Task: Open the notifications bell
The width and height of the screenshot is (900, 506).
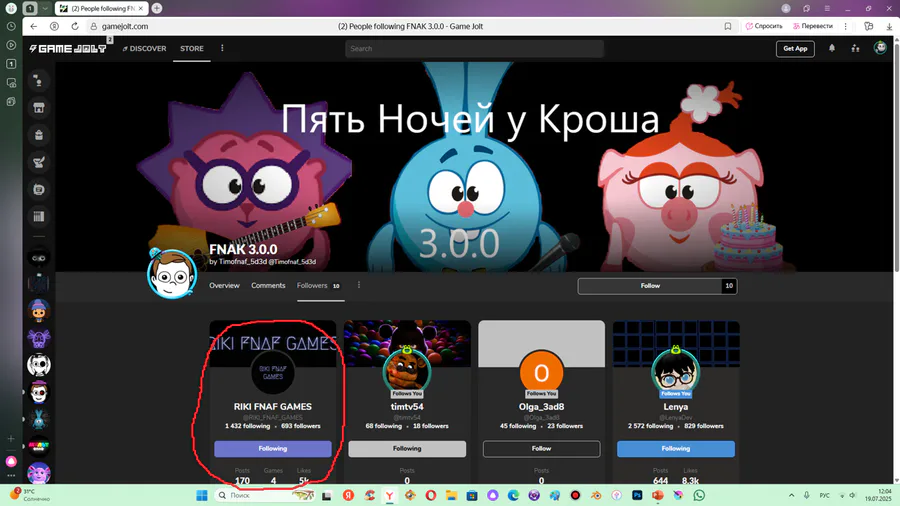Action: tap(832, 48)
